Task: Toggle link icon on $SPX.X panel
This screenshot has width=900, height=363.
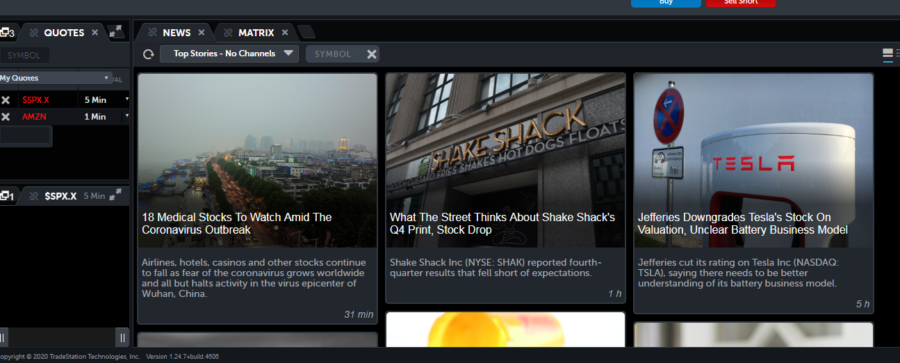Action: tap(34, 196)
